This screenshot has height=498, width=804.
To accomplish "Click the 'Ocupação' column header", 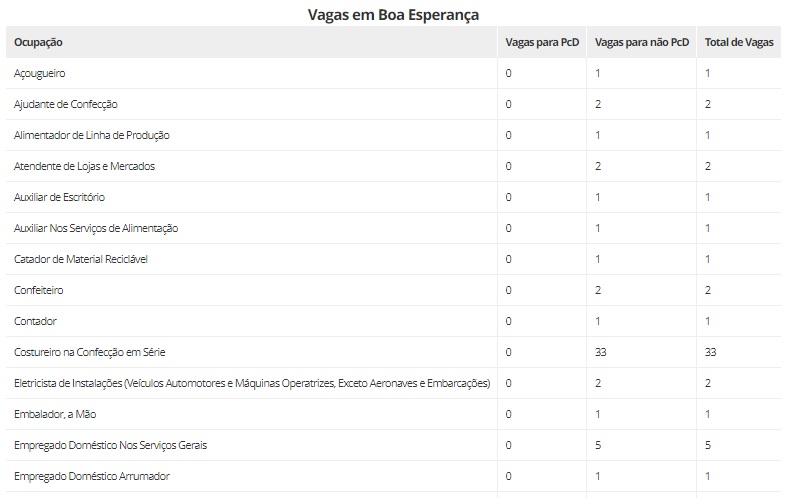I will click(x=39, y=43).
